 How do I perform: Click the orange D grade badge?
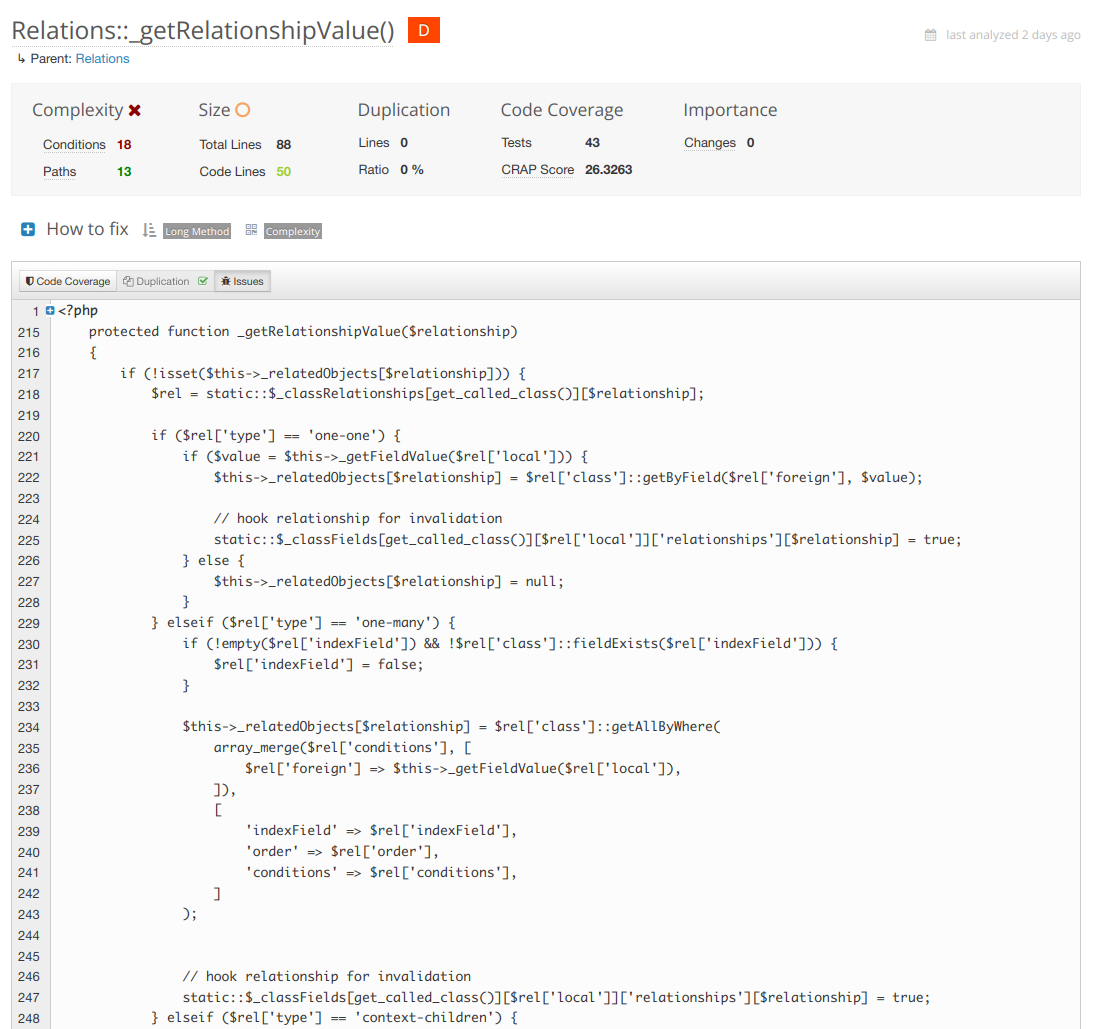click(423, 31)
